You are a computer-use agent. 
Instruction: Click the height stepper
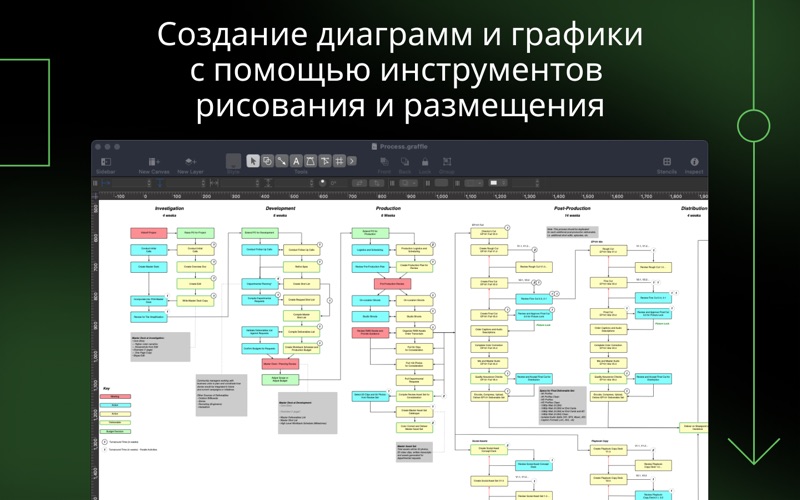pyautogui.click(x=312, y=183)
